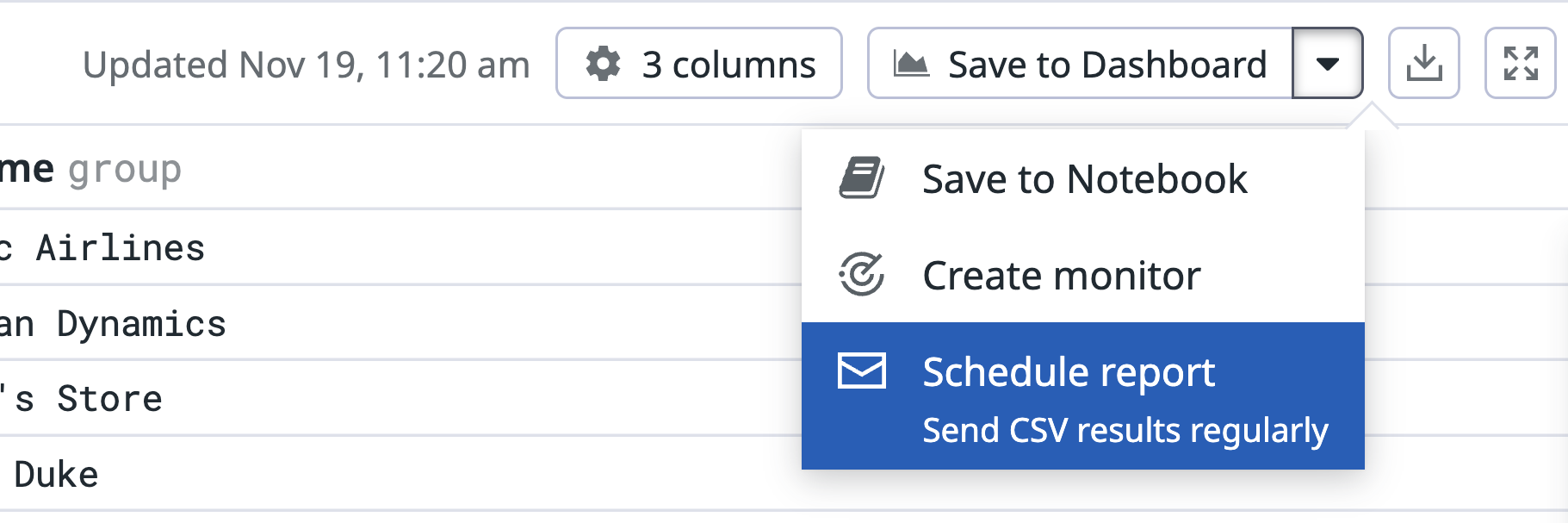Expand the view with the fullscreen icon
1568x523 pixels.
coord(1521,64)
